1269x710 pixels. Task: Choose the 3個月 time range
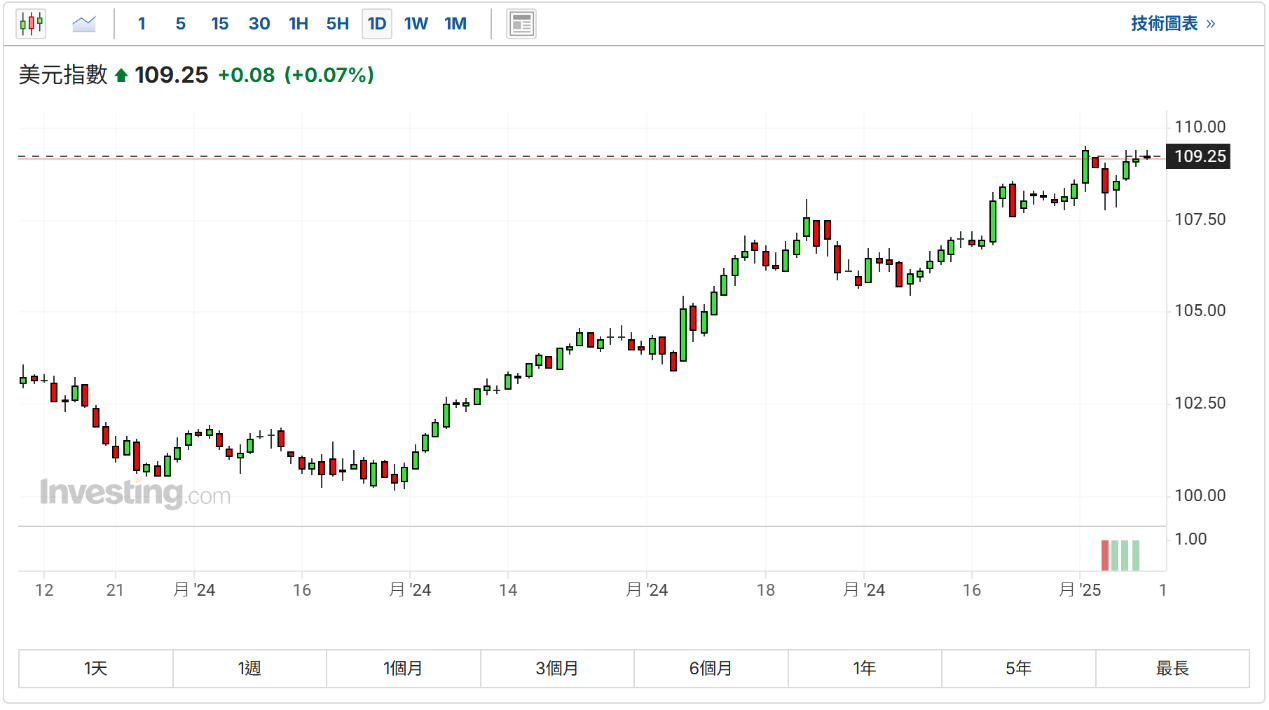click(558, 668)
